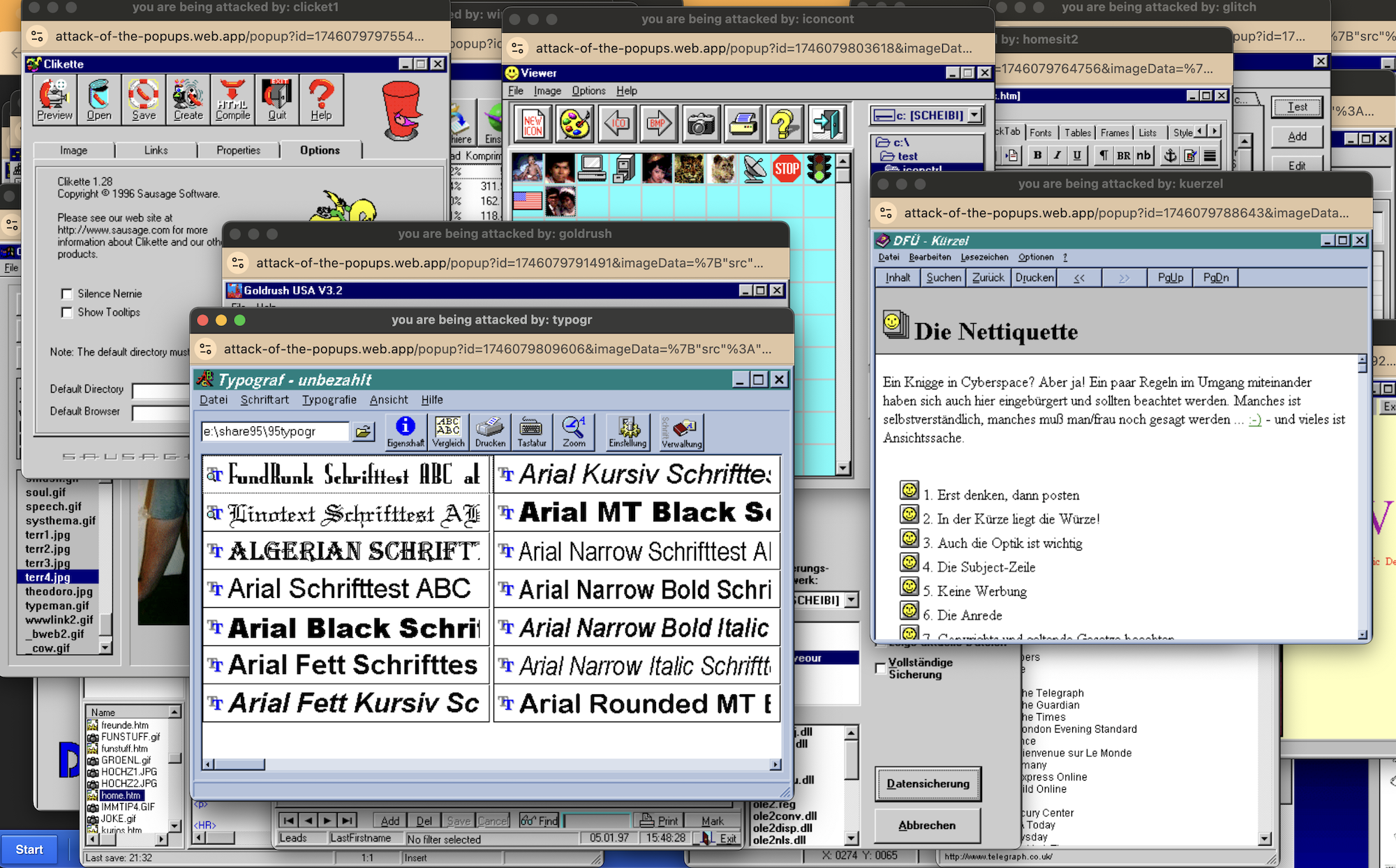This screenshot has width=1396, height=868.
Task: Click the Preview icon in Clikette toolbar
Action: tap(54, 100)
